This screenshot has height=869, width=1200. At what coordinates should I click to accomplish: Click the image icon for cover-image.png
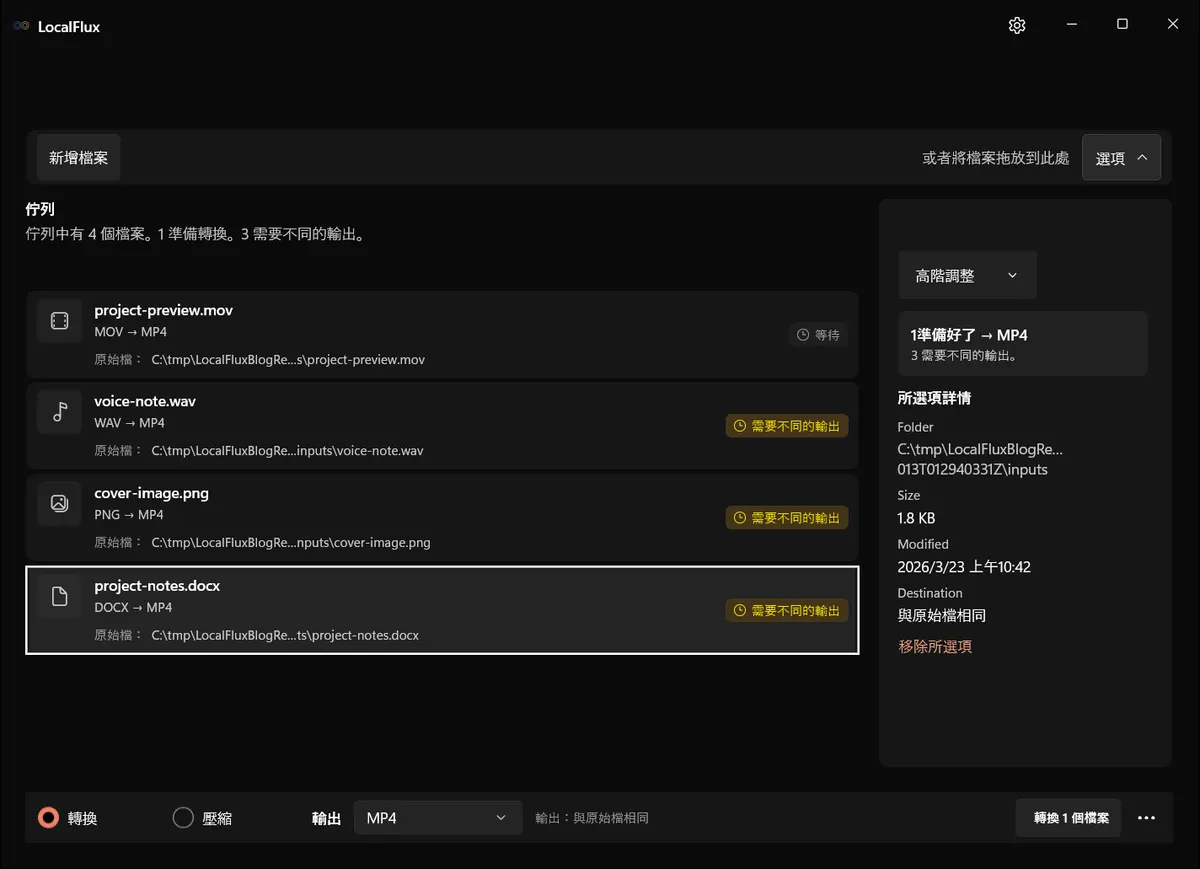coord(59,503)
